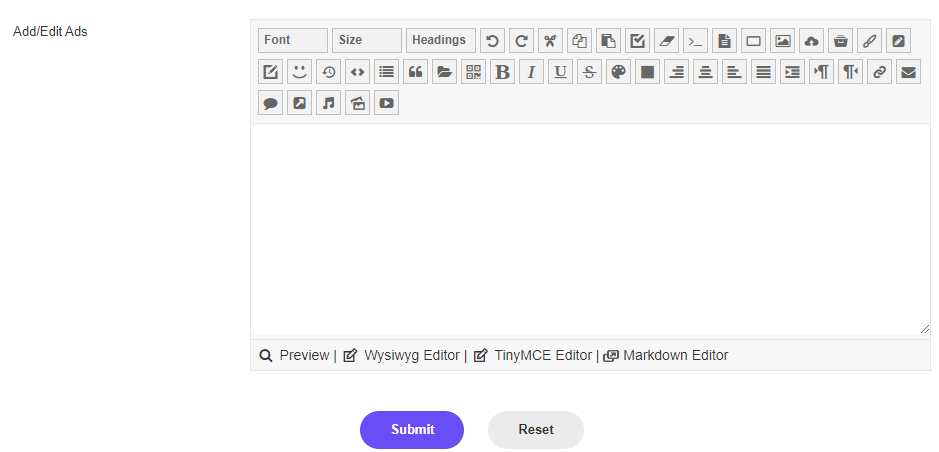Click the external link arrow icon
Image resolution: width=939 pixels, height=452 pixels.
point(299,103)
